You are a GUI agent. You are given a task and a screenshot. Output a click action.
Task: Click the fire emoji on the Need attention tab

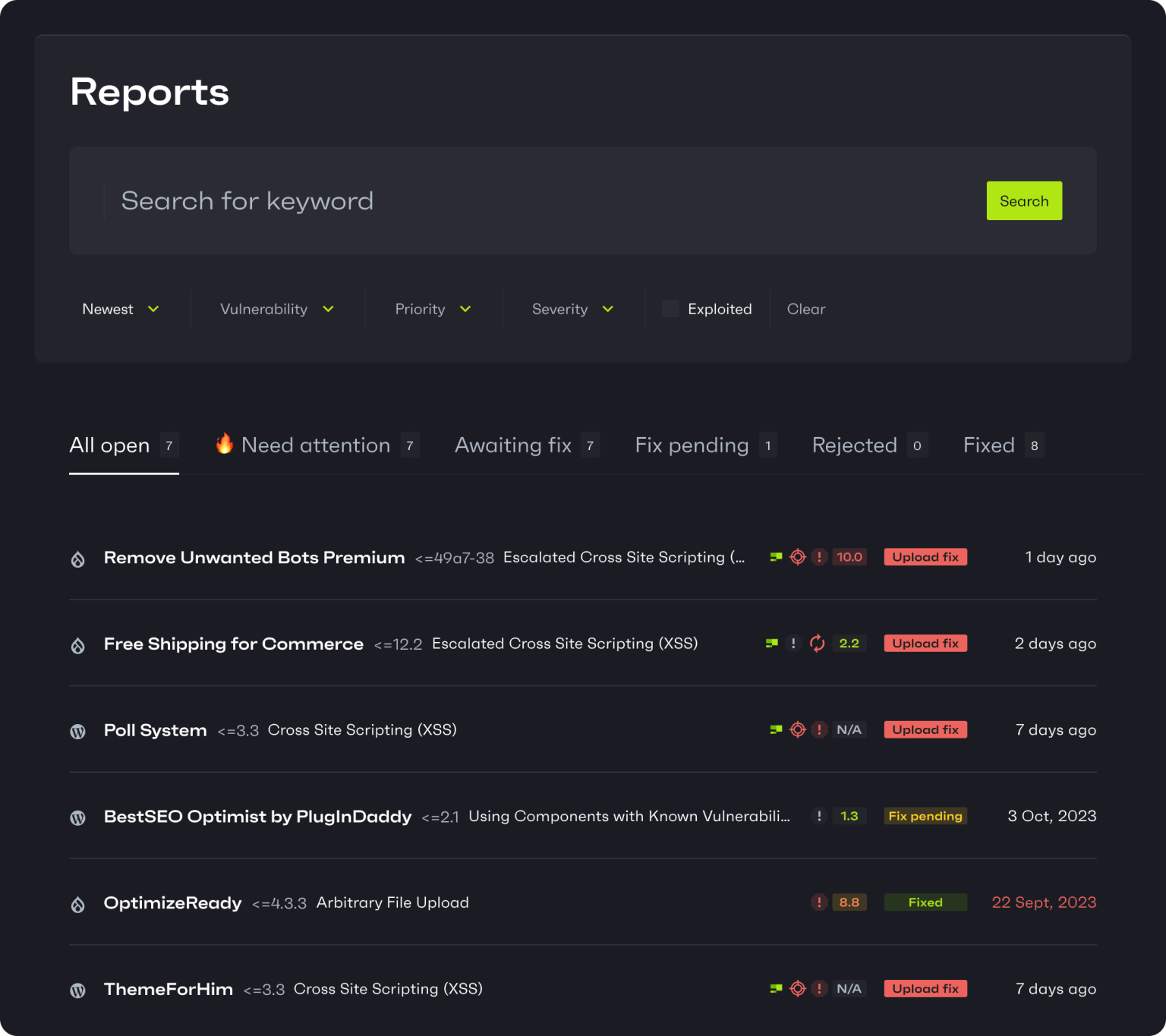[224, 445]
